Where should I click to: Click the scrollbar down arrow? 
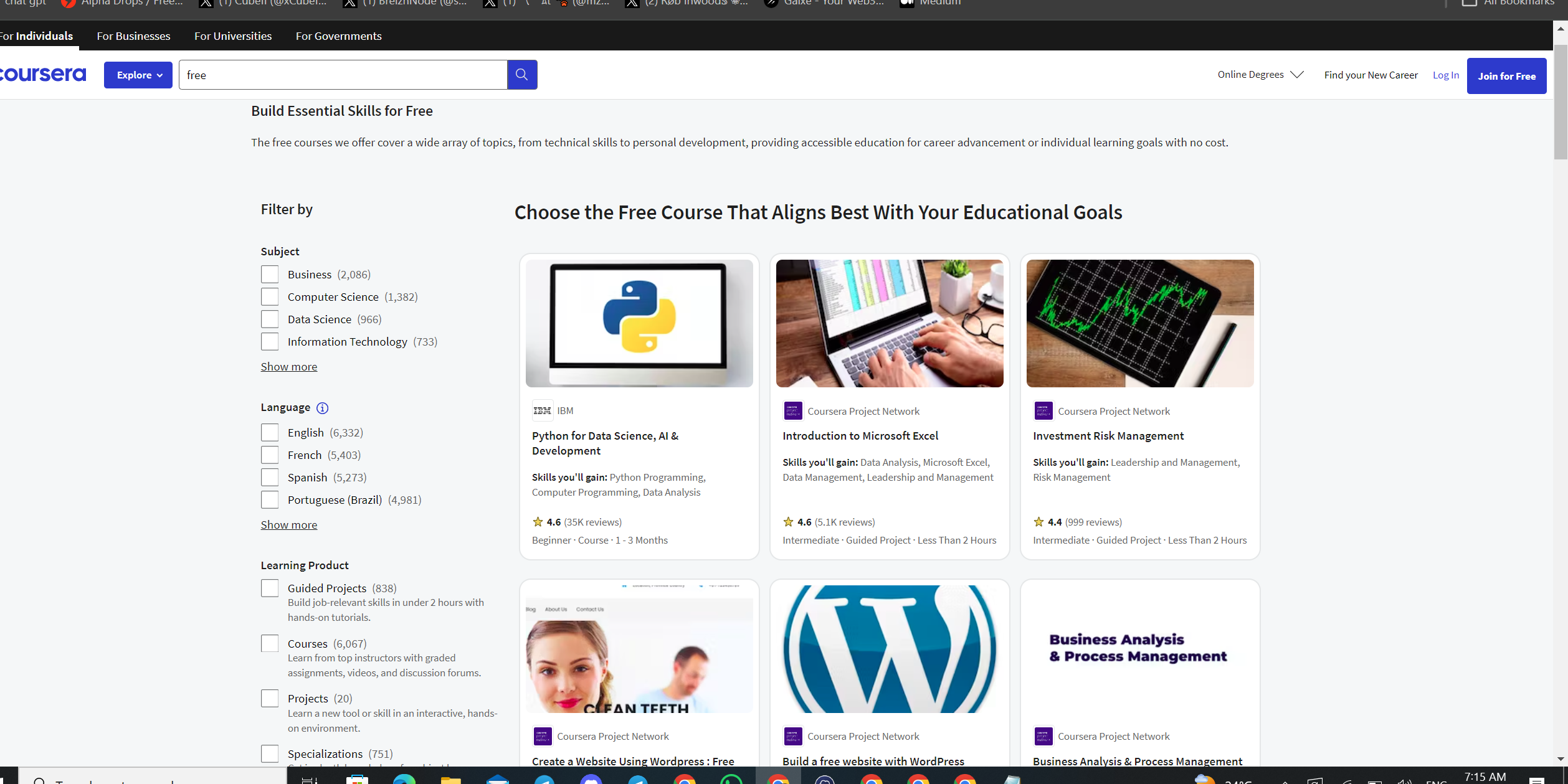1561,759
